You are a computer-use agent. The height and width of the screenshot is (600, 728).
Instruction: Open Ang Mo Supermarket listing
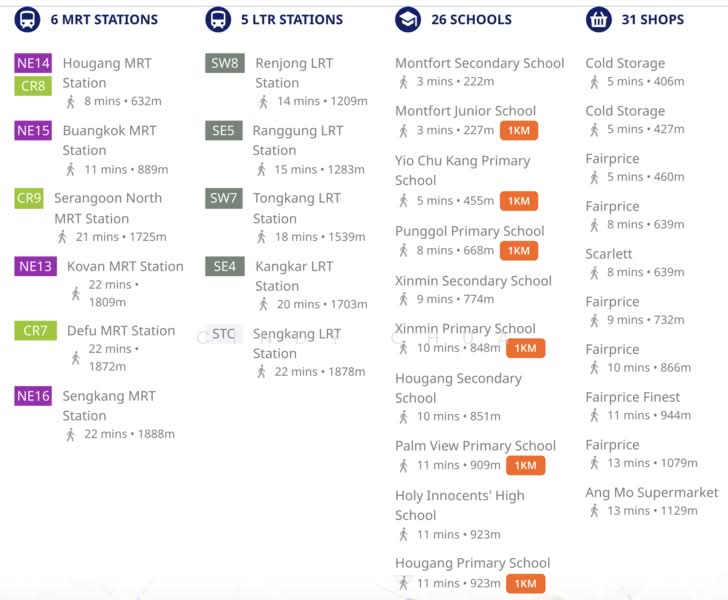pos(651,493)
